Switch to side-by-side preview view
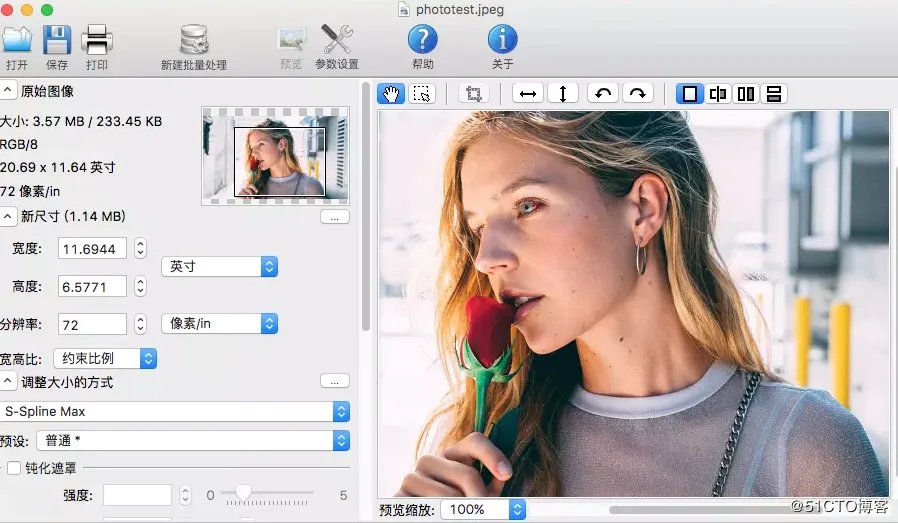Screen dimensions: 898x523 [746, 93]
